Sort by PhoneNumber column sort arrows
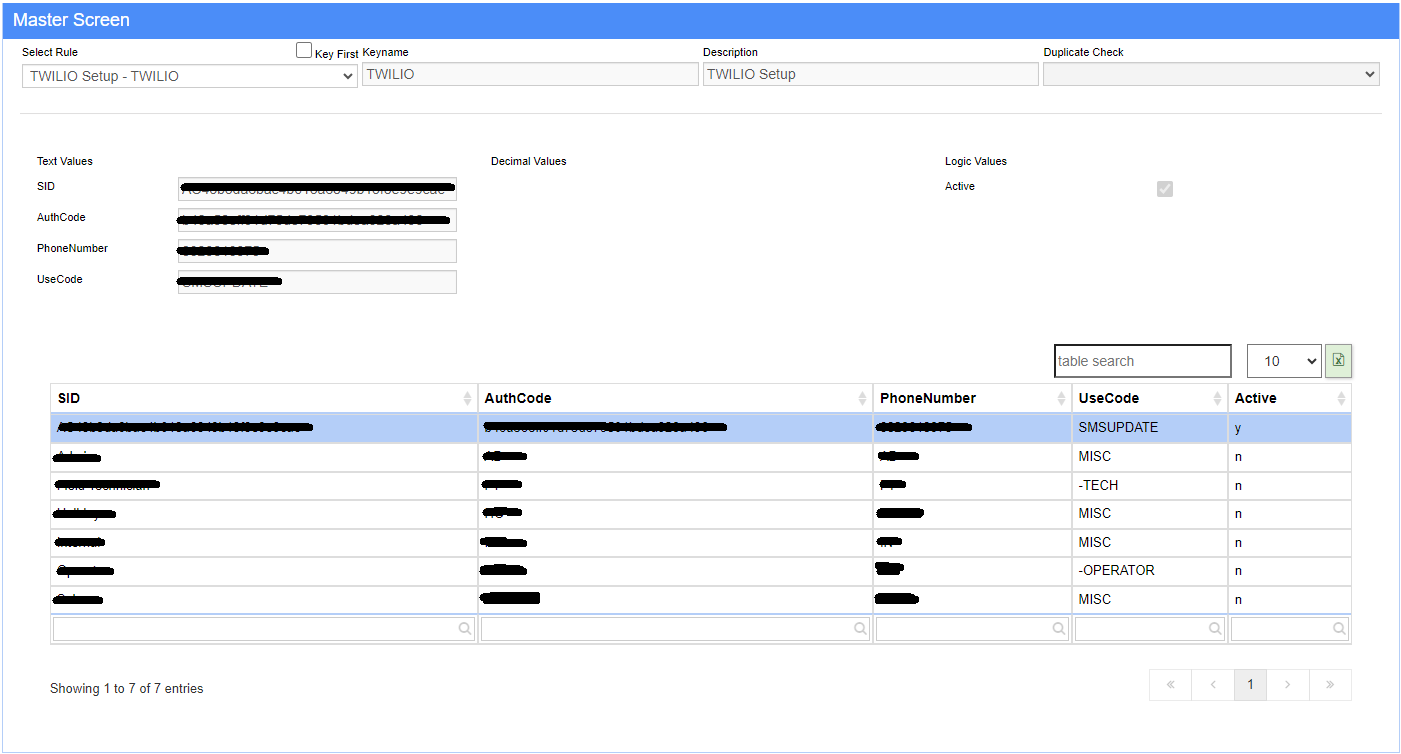Screen dimensions: 1401x754 coord(1061,399)
